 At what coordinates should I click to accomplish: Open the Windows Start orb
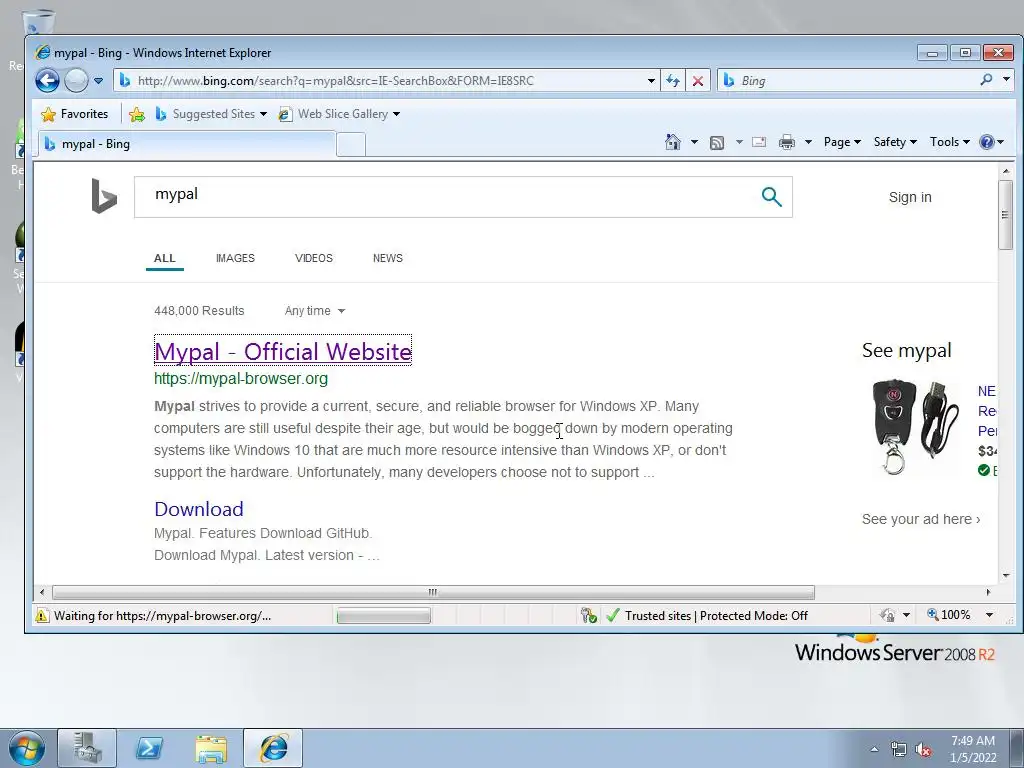(26, 749)
